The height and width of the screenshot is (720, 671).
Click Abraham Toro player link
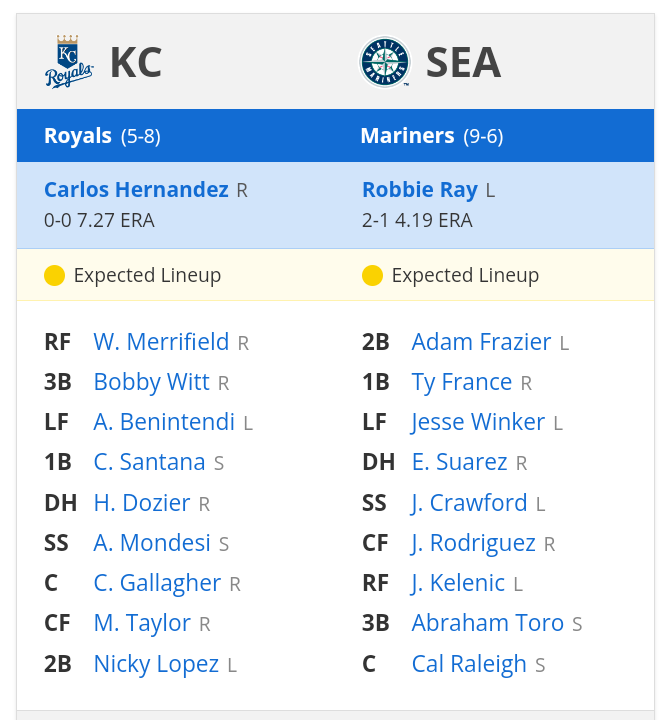(x=487, y=623)
